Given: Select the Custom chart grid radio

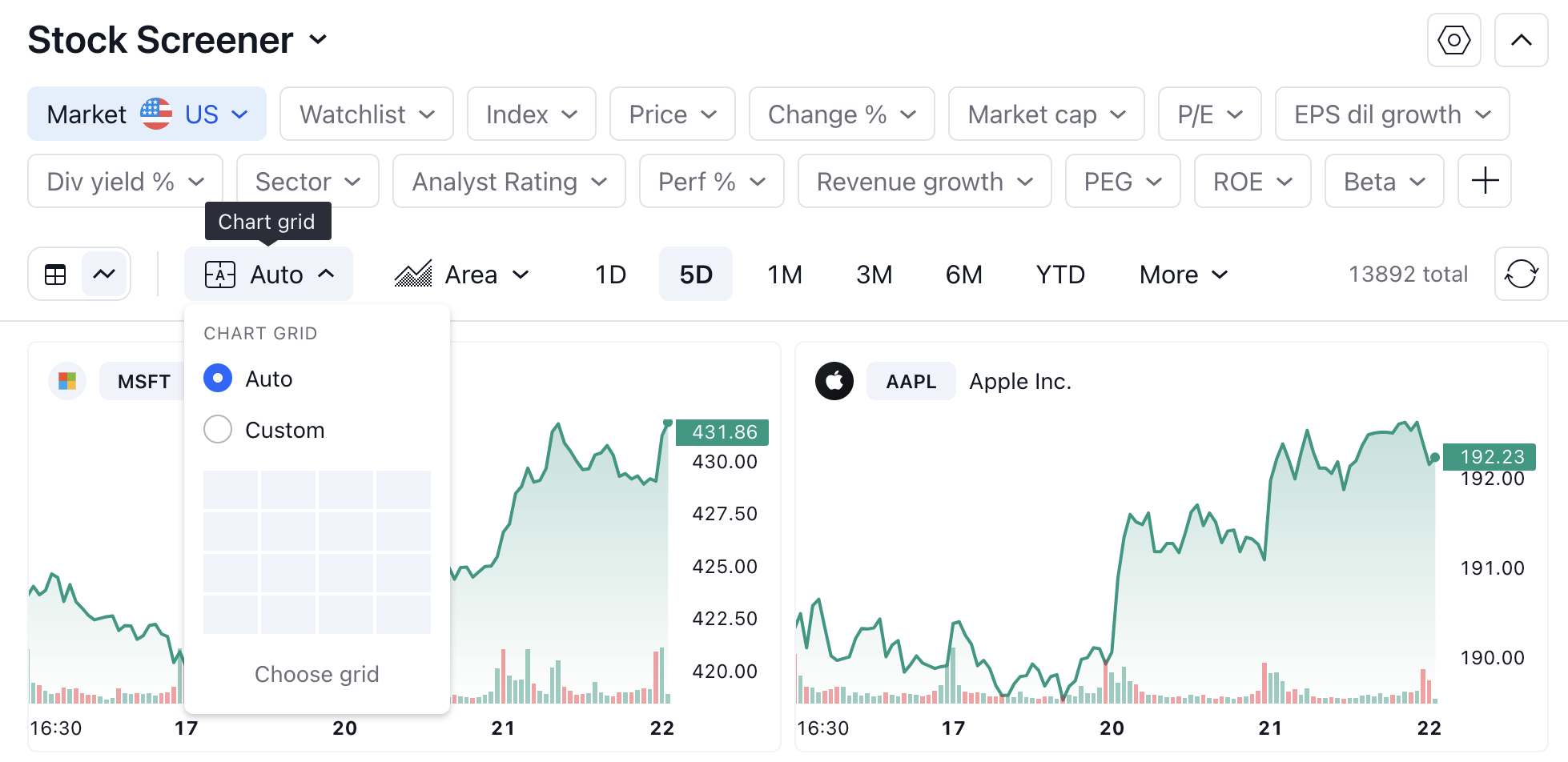Looking at the screenshot, I should pos(218,429).
